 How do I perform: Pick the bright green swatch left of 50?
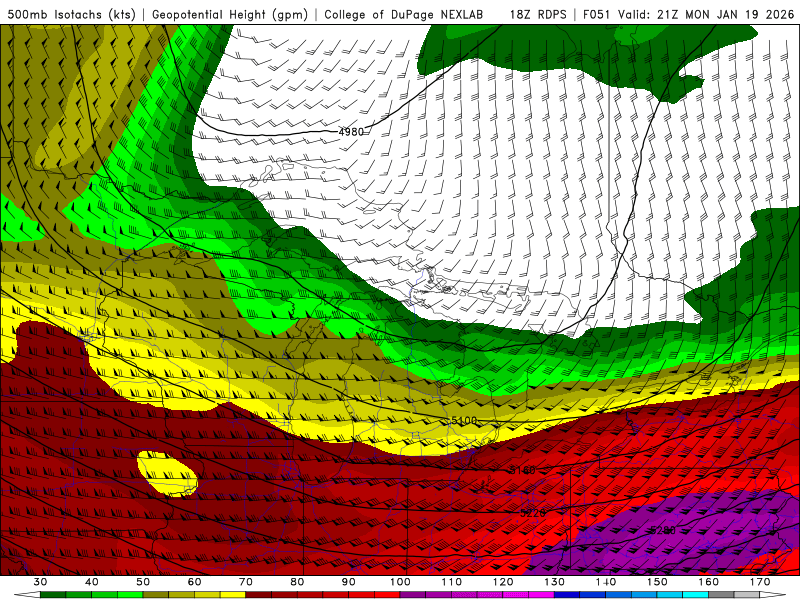(x=130, y=595)
